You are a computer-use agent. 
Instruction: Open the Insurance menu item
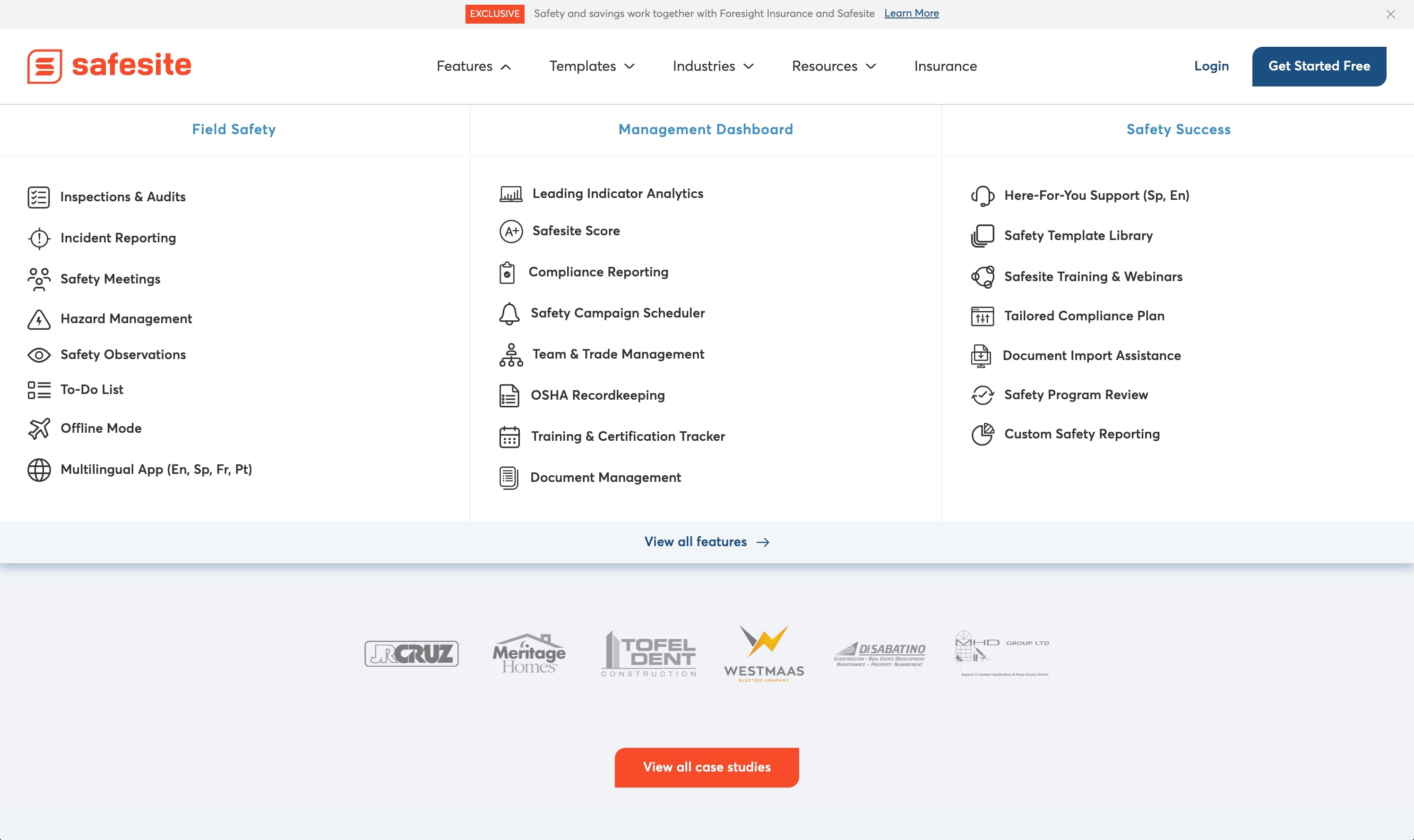(x=945, y=66)
